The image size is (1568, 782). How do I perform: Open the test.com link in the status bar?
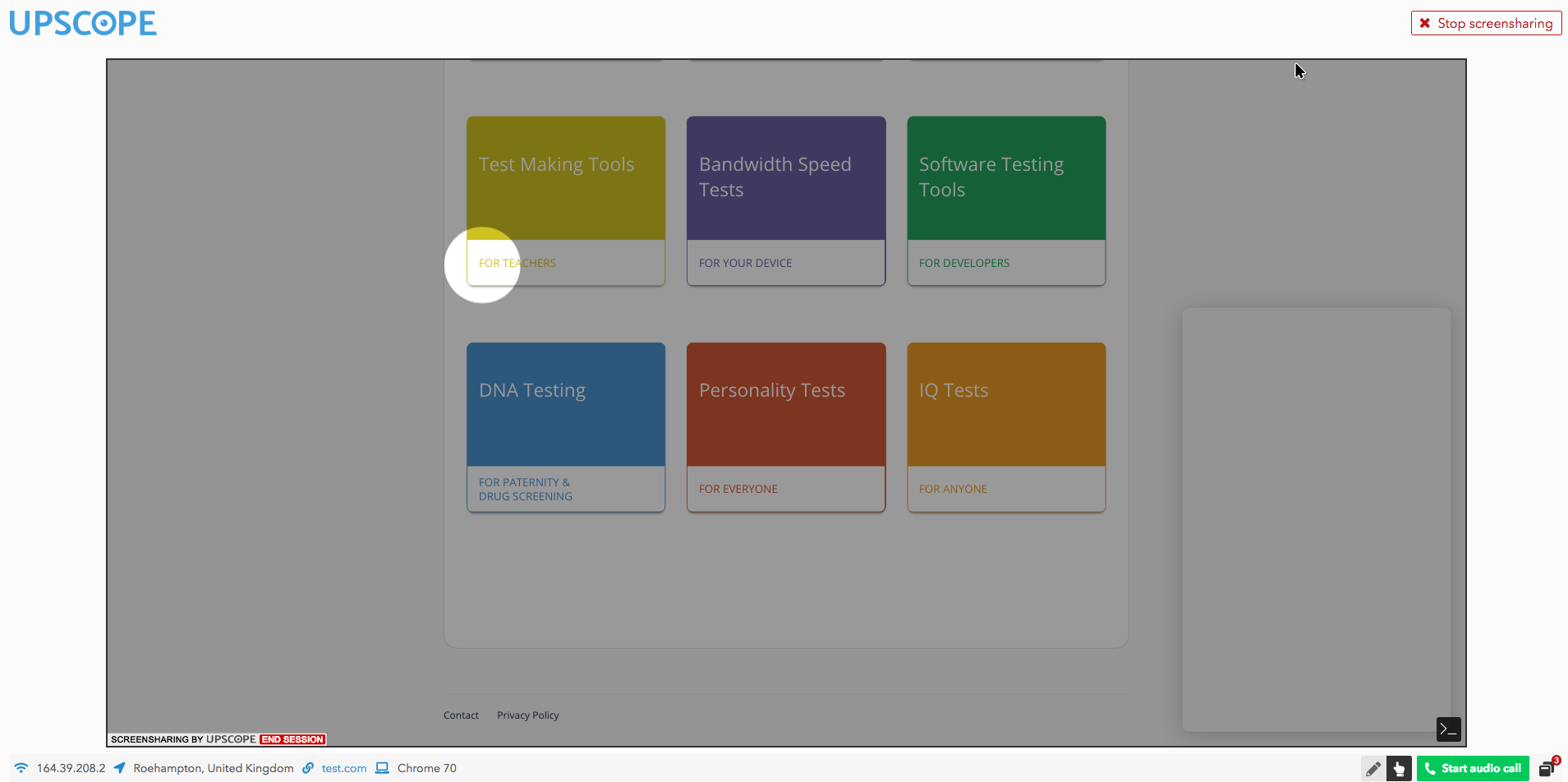point(344,768)
